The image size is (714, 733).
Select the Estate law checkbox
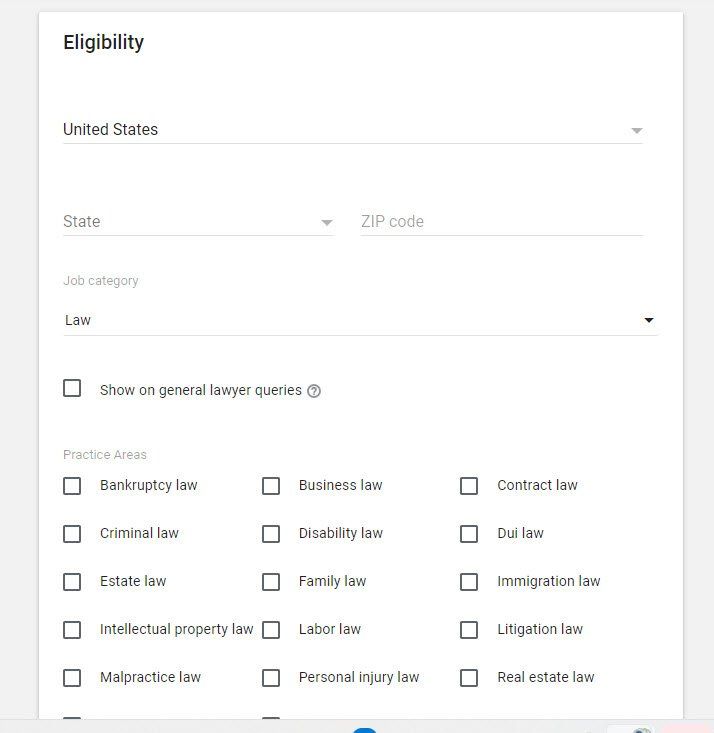(72, 582)
